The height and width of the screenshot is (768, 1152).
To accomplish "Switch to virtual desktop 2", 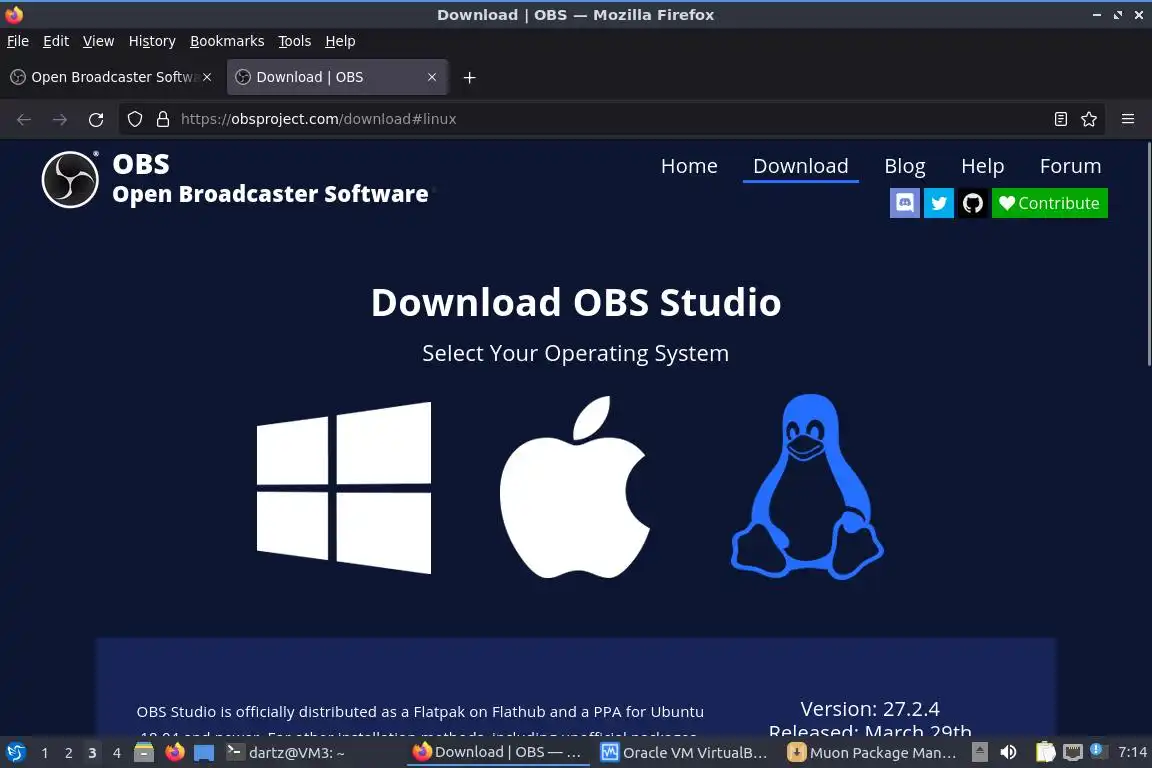I will 68,753.
